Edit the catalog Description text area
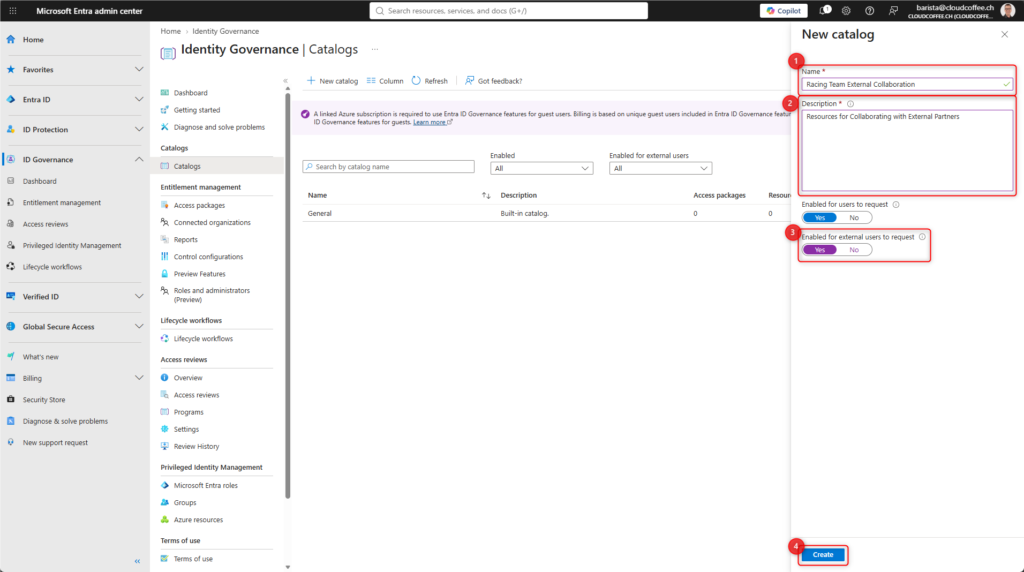The image size is (1024, 572). click(x=907, y=150)
